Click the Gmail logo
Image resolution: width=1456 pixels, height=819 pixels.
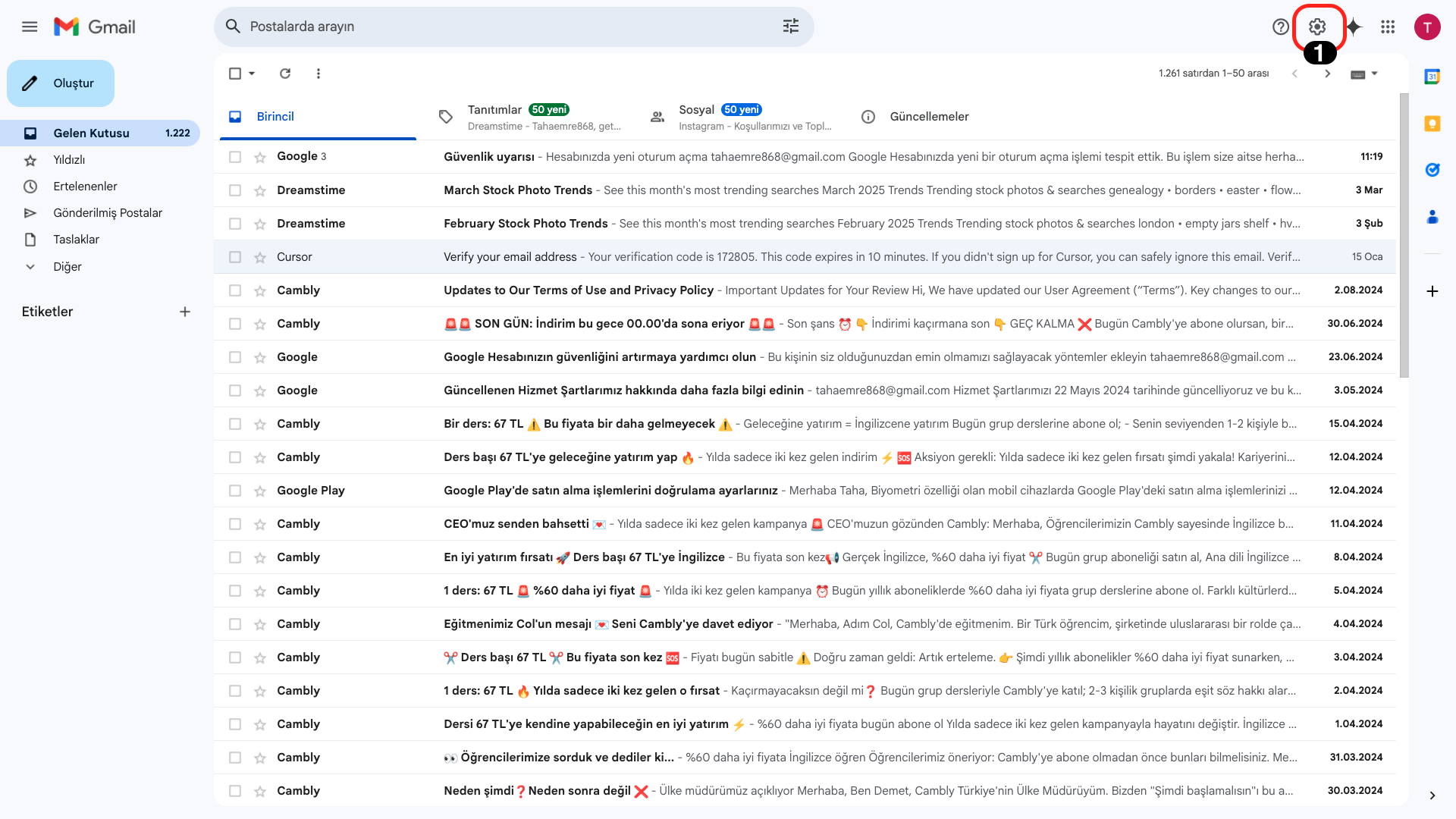tap(95, 27)
